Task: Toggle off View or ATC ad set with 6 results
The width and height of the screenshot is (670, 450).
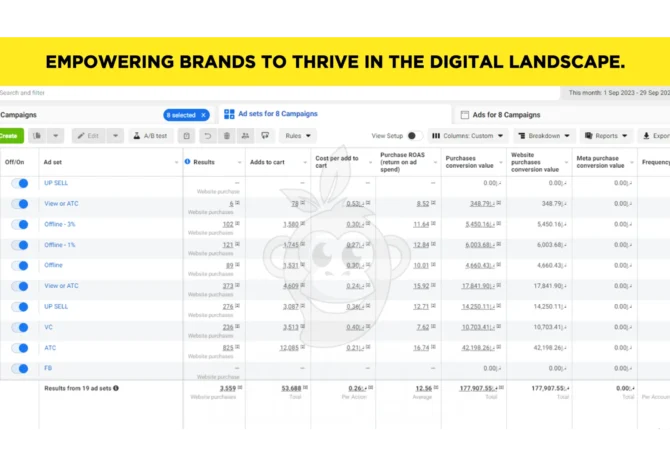Action: click(20, 204)
